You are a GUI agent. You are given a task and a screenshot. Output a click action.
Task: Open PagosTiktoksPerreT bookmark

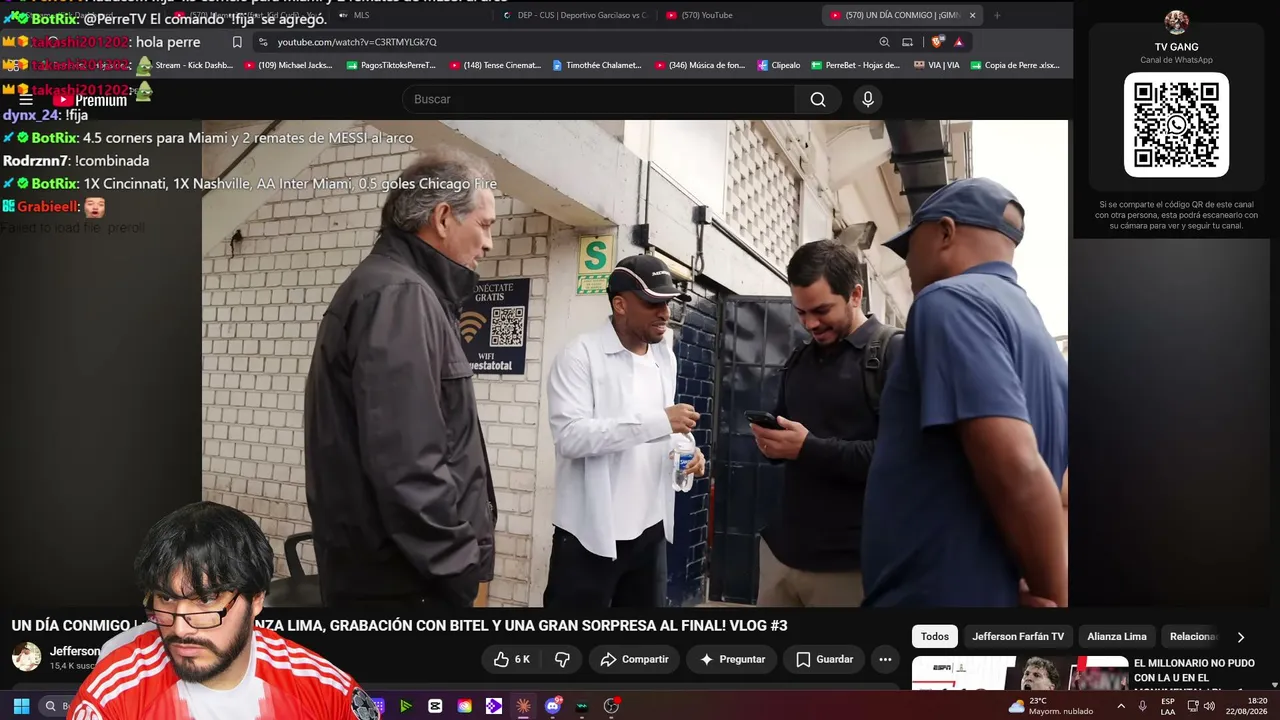(391, 66)
